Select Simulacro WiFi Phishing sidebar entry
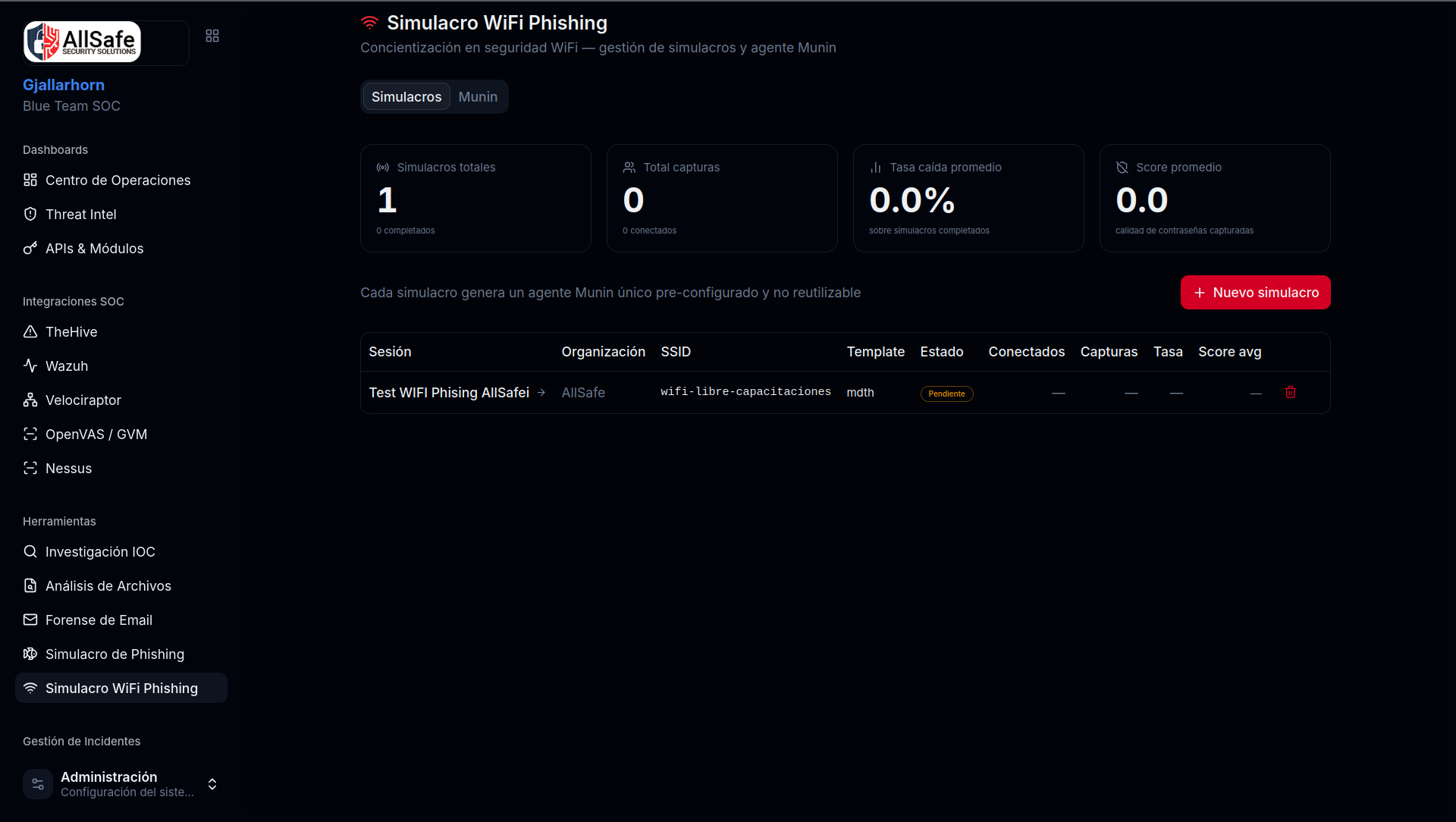Image resolution: width=1456 pixels, height=822 pixels. pos(121,688)
